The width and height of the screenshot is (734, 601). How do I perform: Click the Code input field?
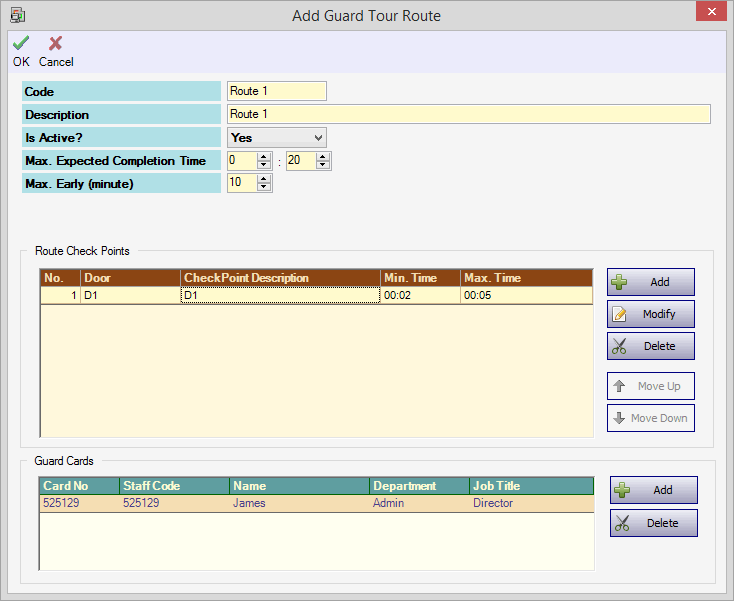(x=277, y=91)
